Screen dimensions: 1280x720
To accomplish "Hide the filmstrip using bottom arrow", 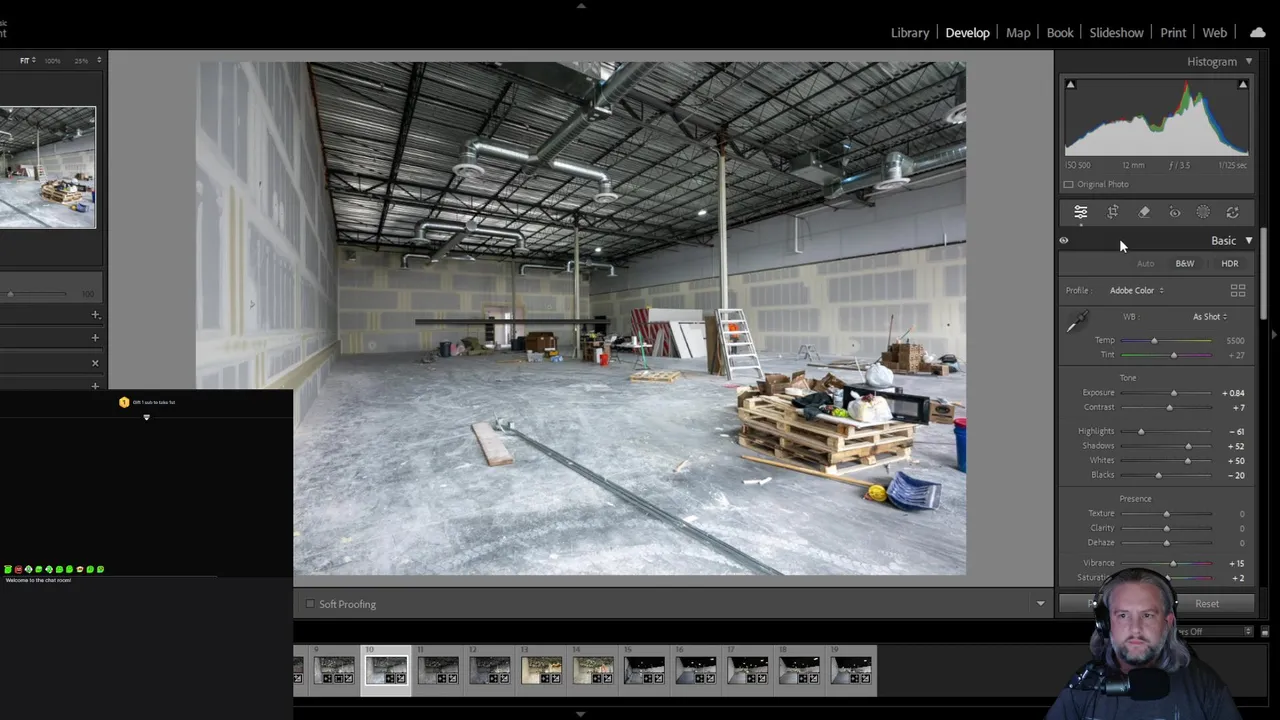I will pyautogui.click(x=581, y=714).
